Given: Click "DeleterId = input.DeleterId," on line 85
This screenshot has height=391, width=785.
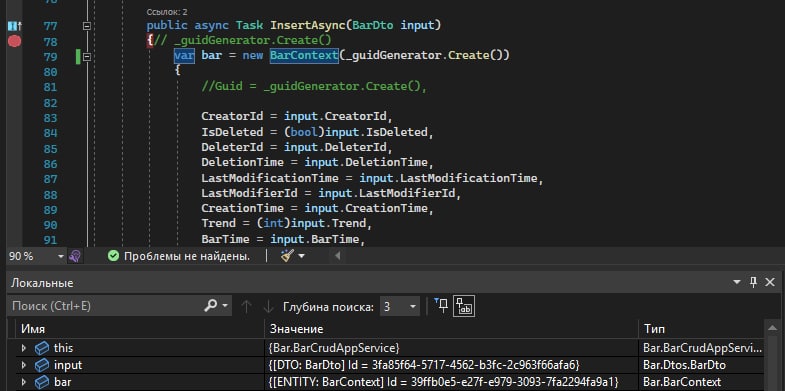Looking at the screenshot, I should (296, 148).
